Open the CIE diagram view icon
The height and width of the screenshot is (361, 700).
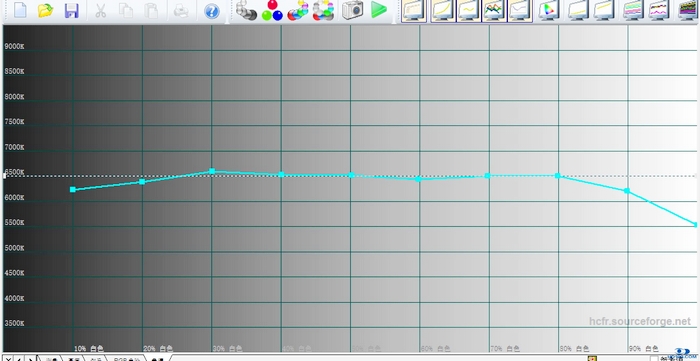click(549, 10)
